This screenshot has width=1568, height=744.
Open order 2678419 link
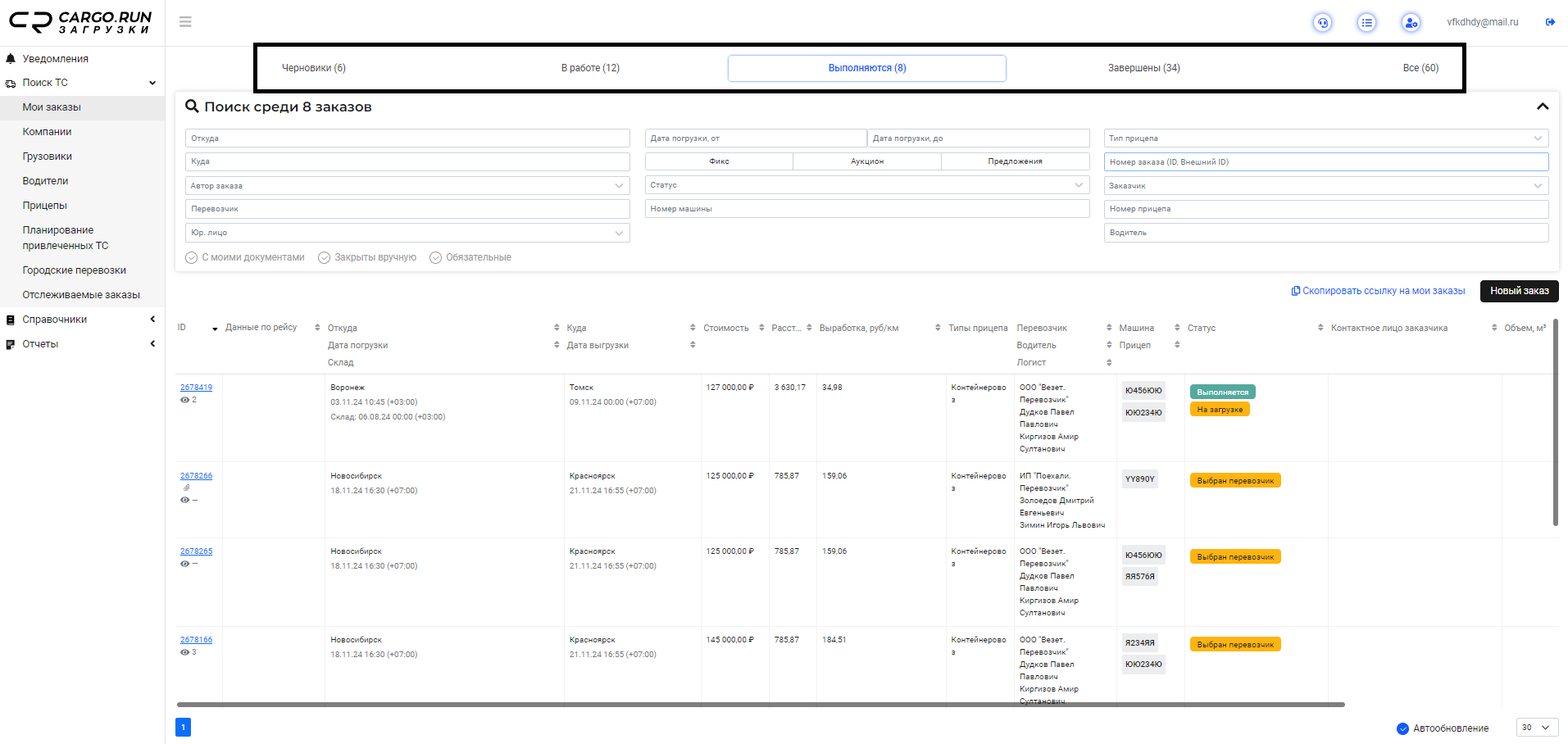(196, 388)
